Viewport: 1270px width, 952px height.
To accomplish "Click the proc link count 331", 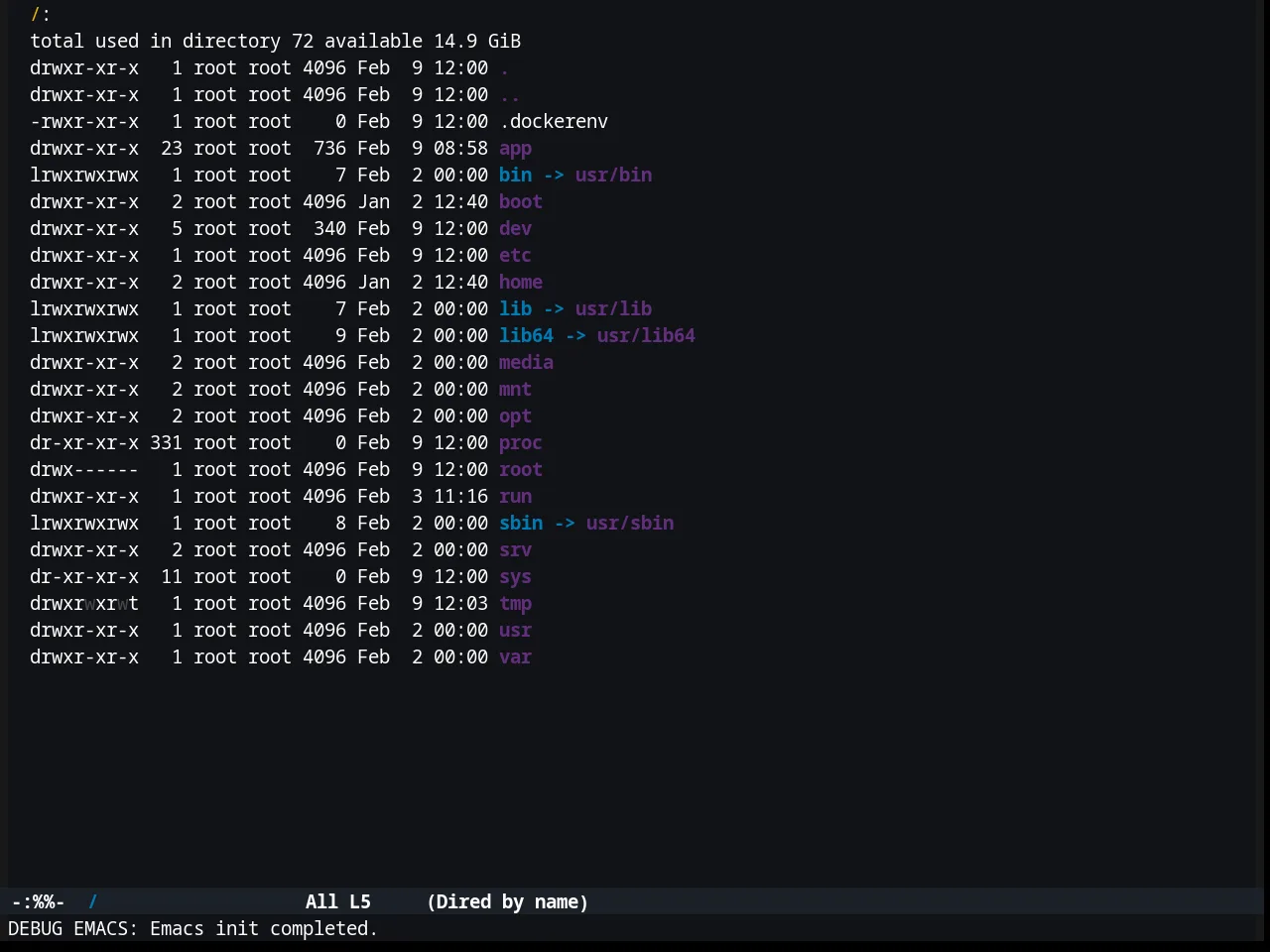I will pyautogui.click(x=166, y=442).
